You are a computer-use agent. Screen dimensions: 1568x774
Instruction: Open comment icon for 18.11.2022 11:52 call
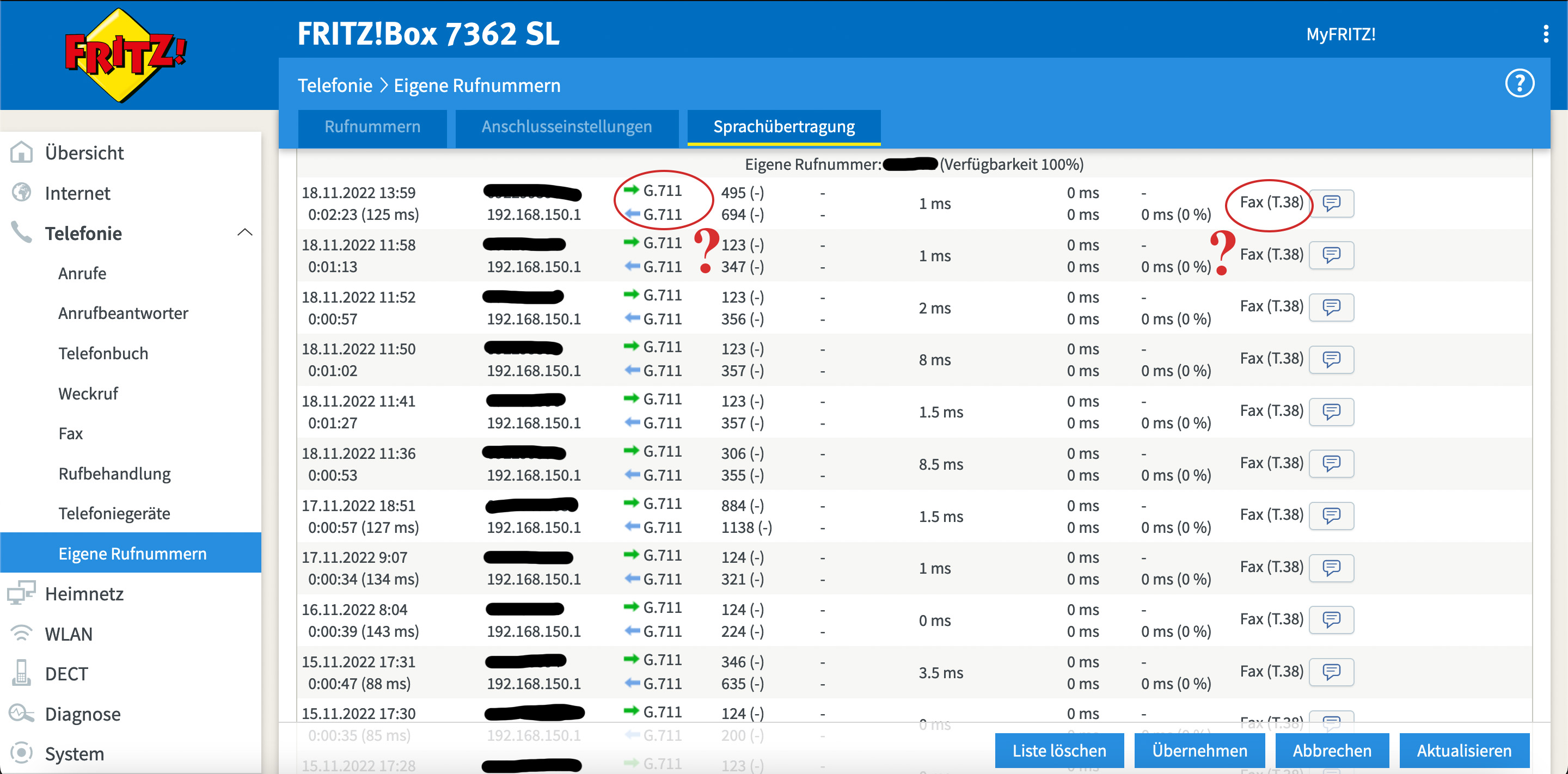tap(1331, 308)
